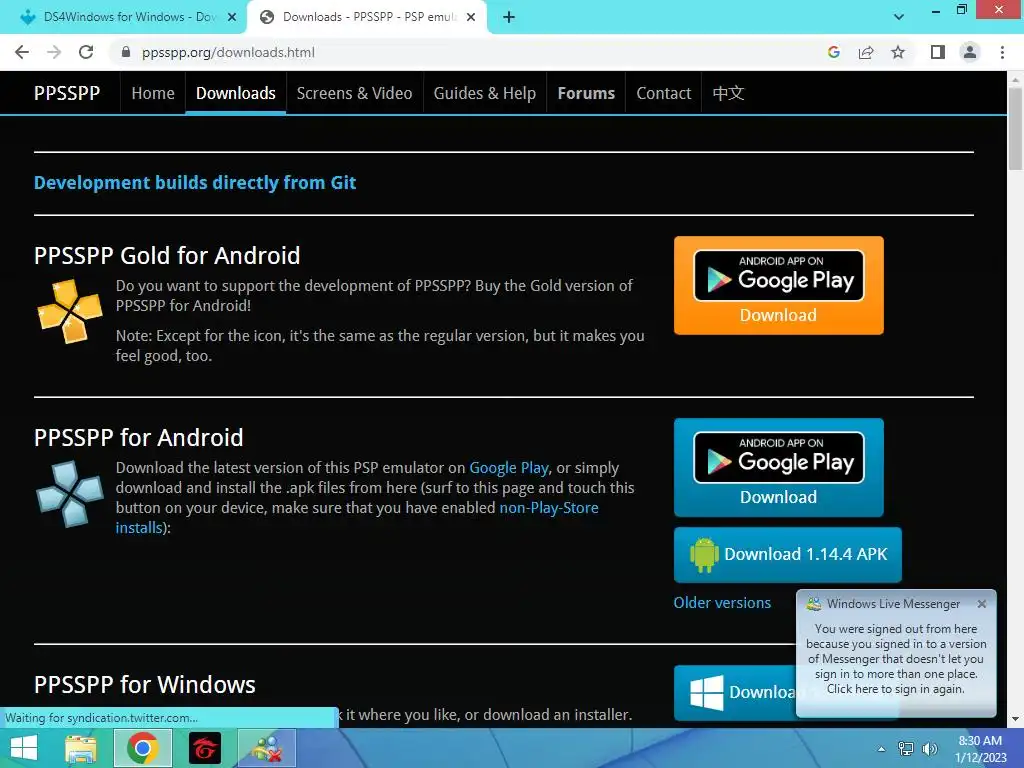
Task: Open File Explorer from taskbar
Action: (x=80, y=748)
